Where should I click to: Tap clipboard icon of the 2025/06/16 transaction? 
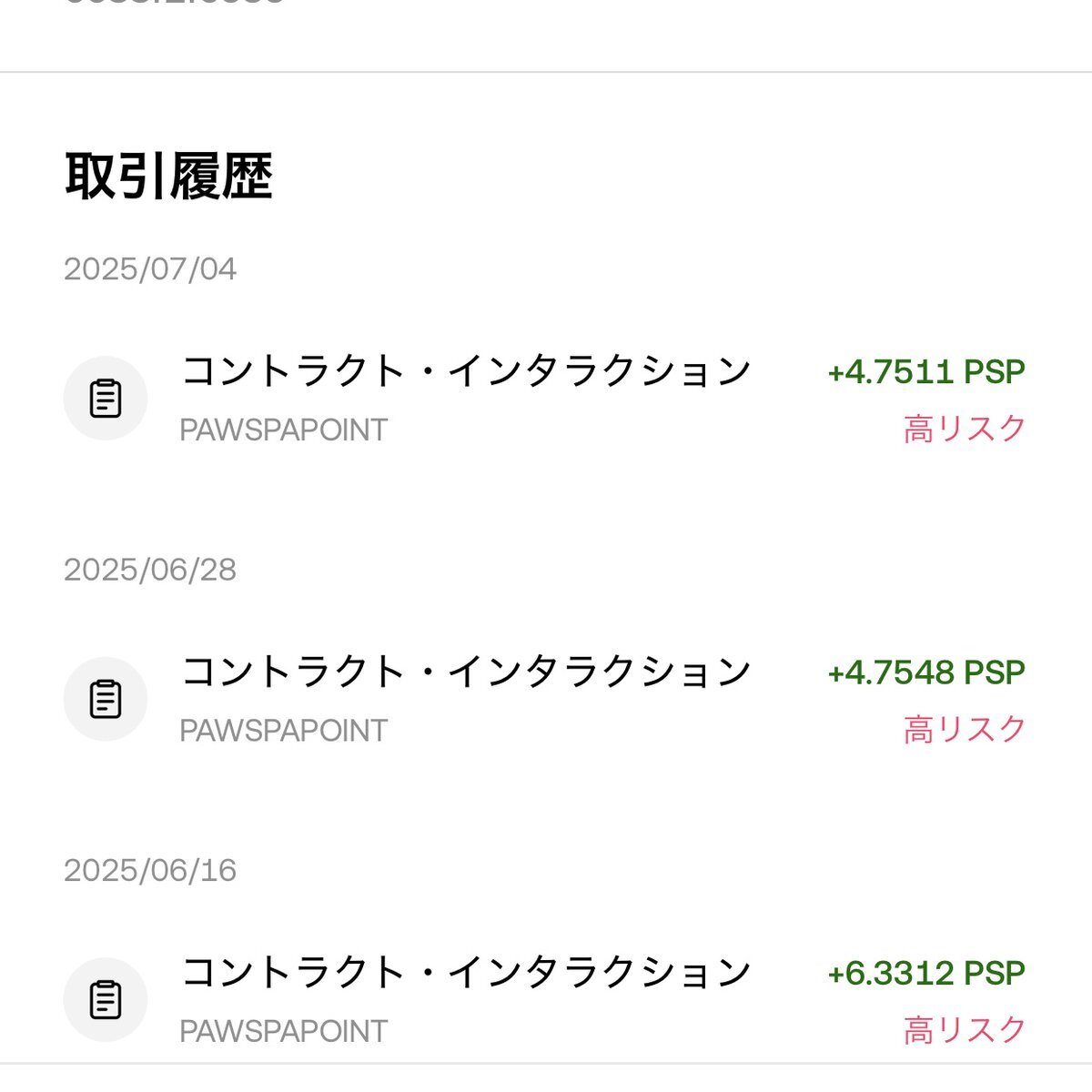(x=106, y=999)
